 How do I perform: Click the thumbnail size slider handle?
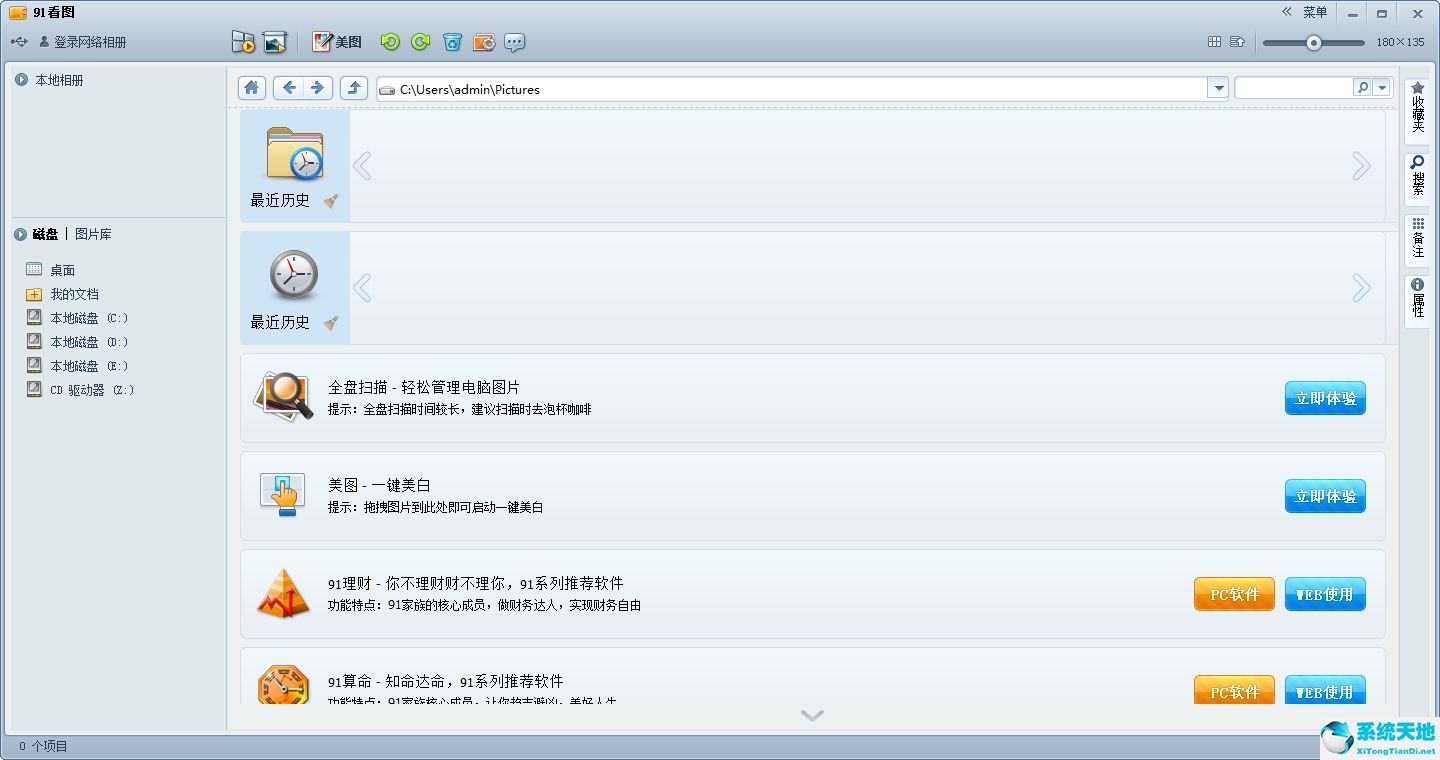(1314, 43)
